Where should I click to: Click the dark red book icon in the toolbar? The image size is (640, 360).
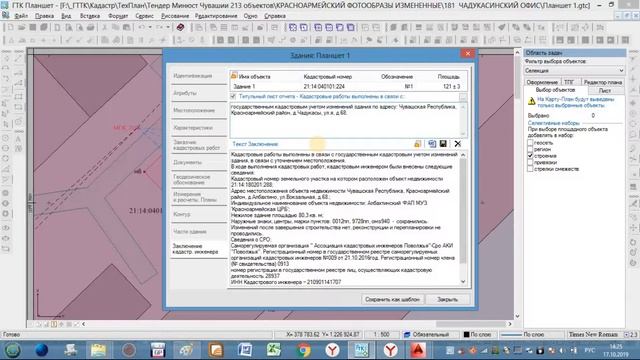180,27
